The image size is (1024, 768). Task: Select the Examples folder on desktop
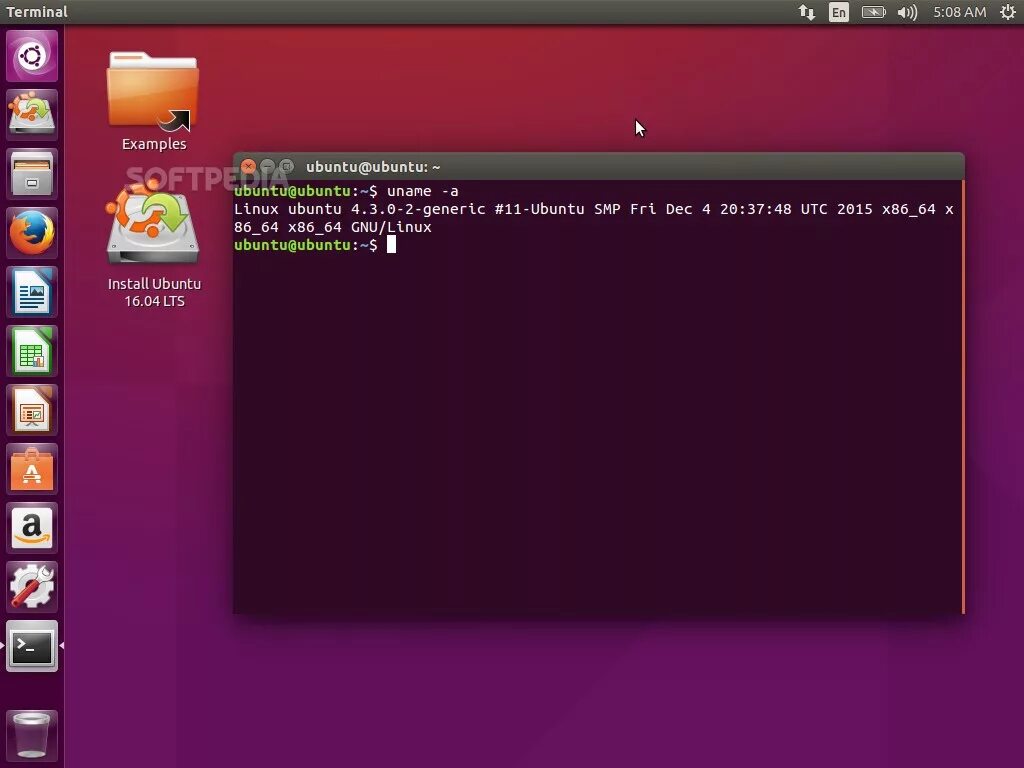[x=153, y=101]
